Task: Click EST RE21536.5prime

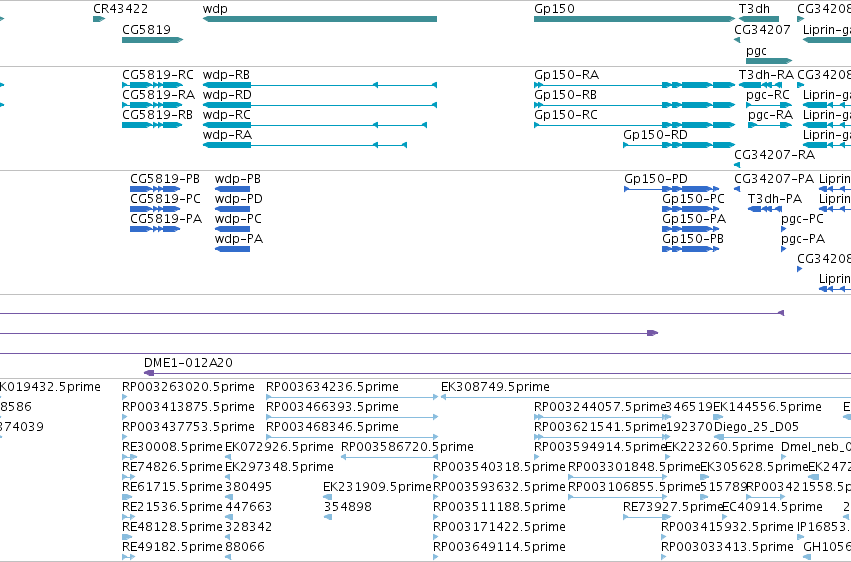Action: point(173,507)
